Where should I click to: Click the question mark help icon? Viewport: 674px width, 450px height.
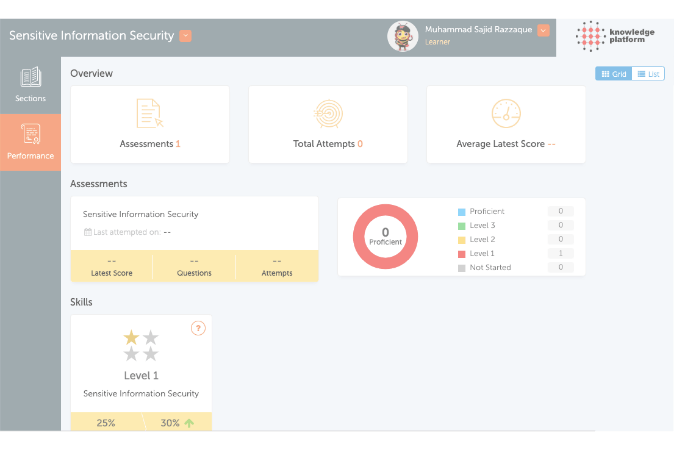(x=197, y=328)
